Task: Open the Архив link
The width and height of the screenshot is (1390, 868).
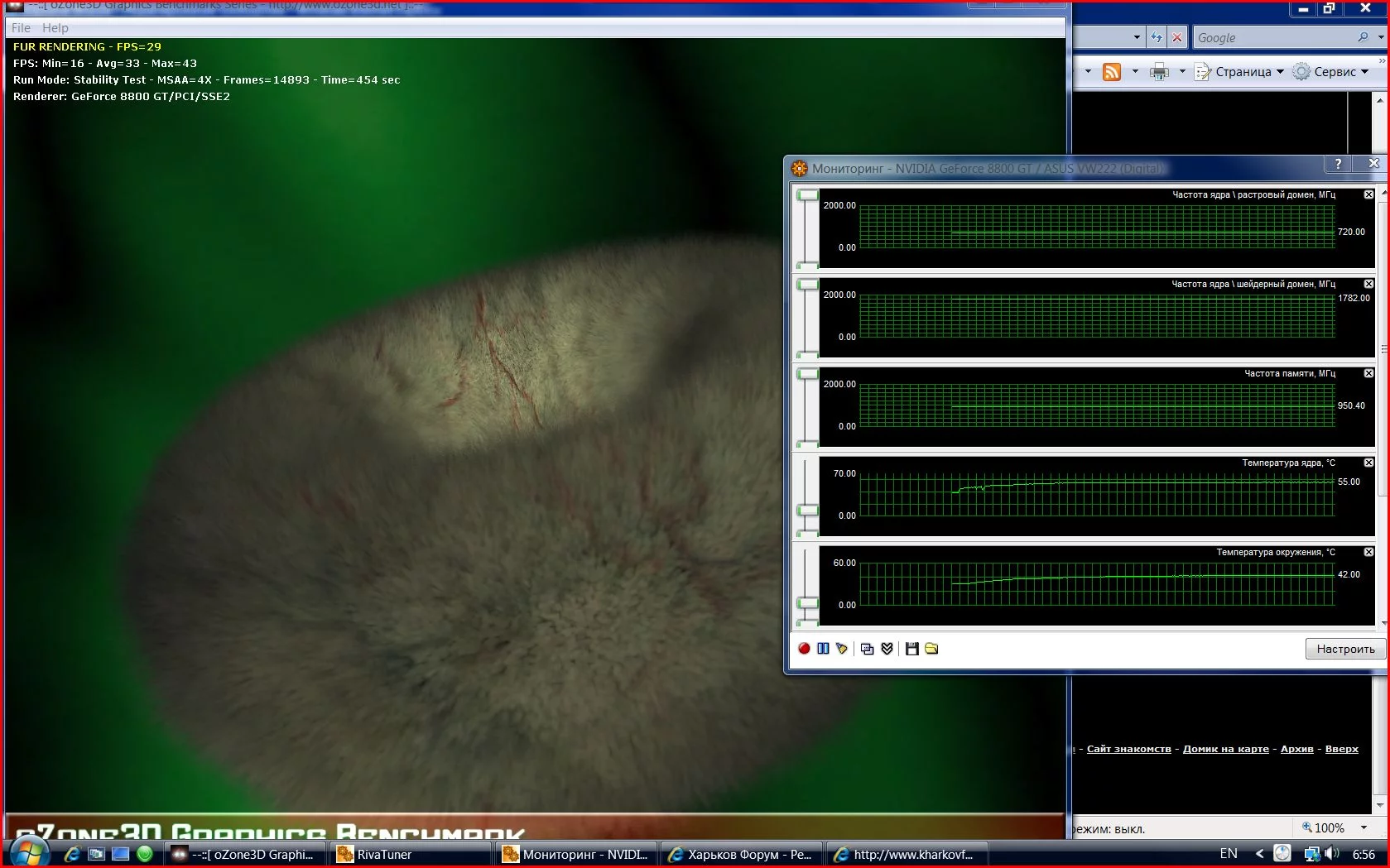Action: coord(1296,749)
